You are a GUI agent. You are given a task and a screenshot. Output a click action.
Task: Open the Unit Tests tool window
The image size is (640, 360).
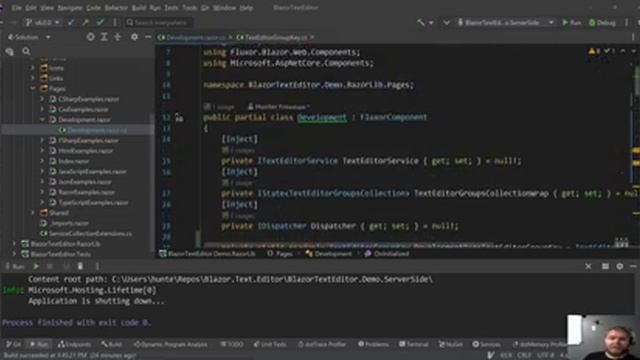click(270, 344)
